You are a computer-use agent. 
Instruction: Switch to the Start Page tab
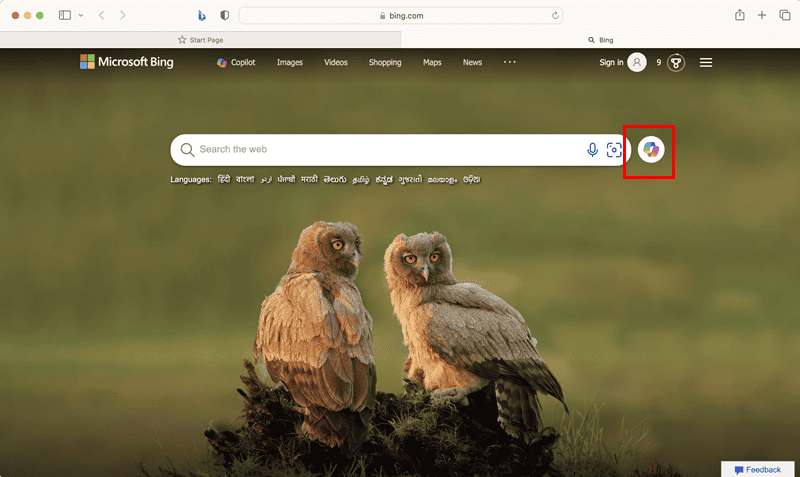[200, 40]
